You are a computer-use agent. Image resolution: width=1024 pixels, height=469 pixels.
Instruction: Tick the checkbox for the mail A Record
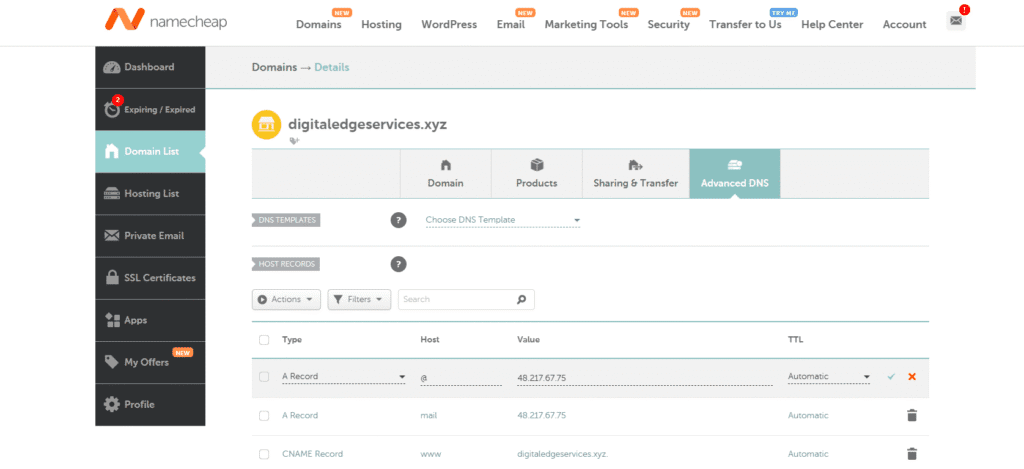pos(264,415)
